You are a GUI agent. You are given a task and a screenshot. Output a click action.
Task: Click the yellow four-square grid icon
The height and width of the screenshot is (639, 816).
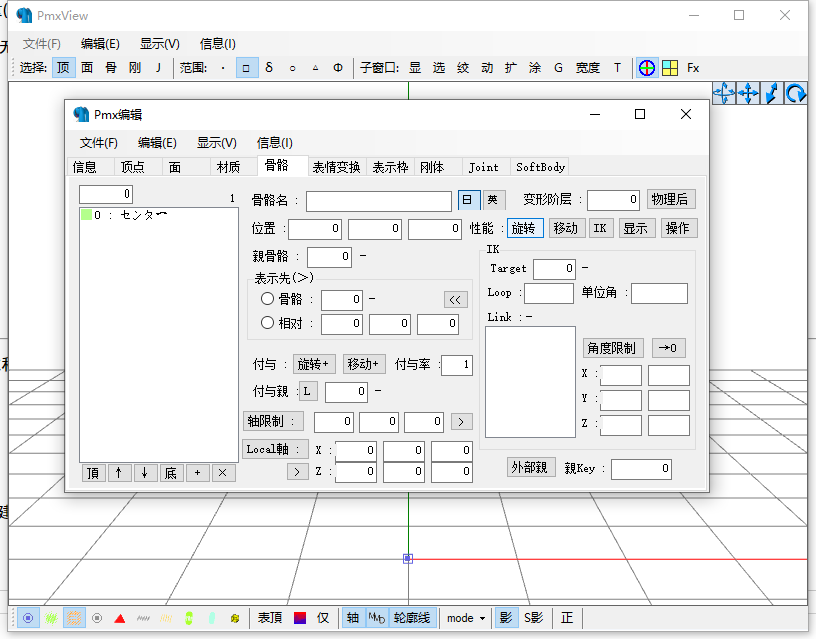(x=670, y=68)
